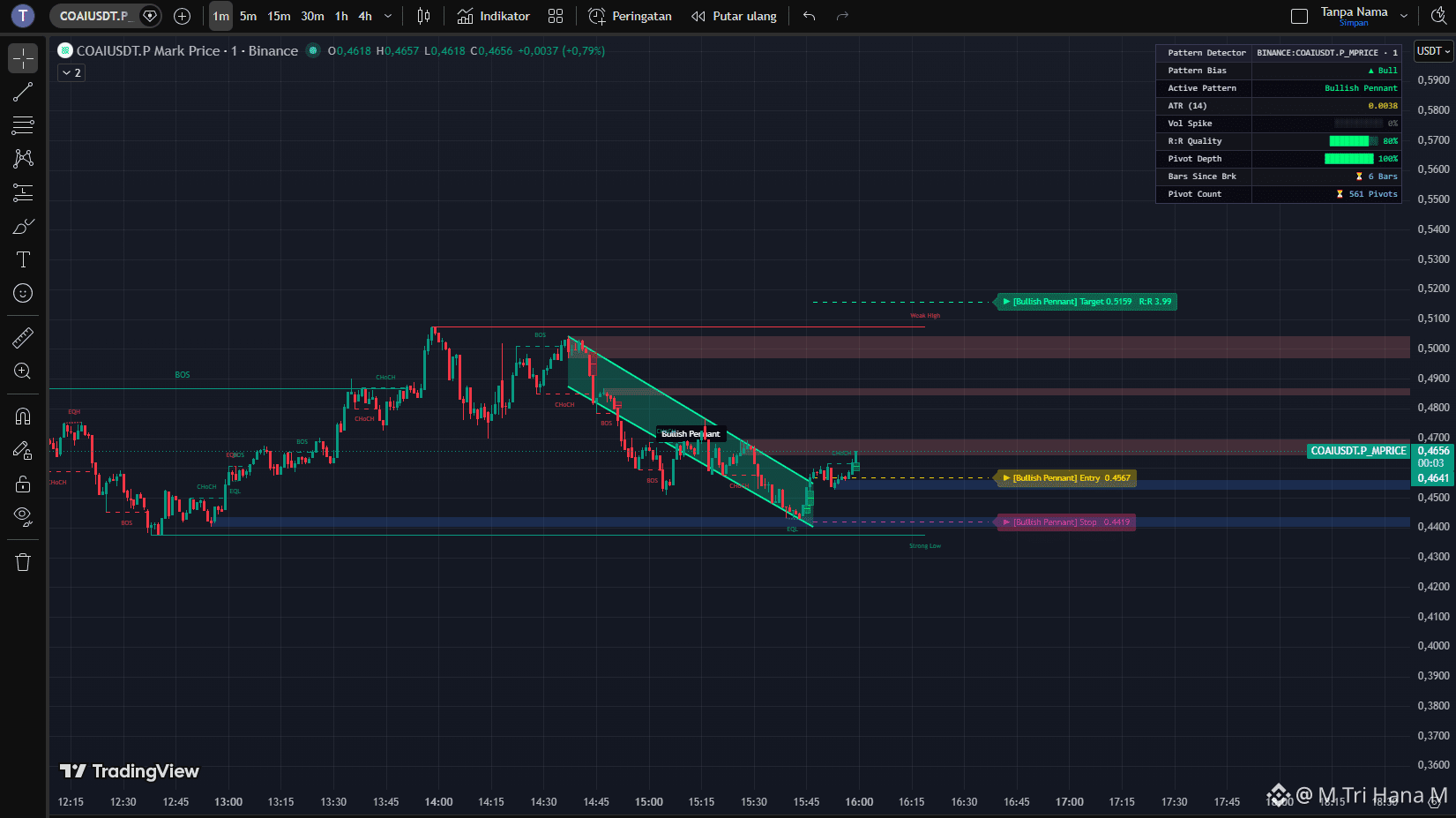Click the Pattern Detector table header
This screenshot has width=1456, height=818.
[1206, 53]
